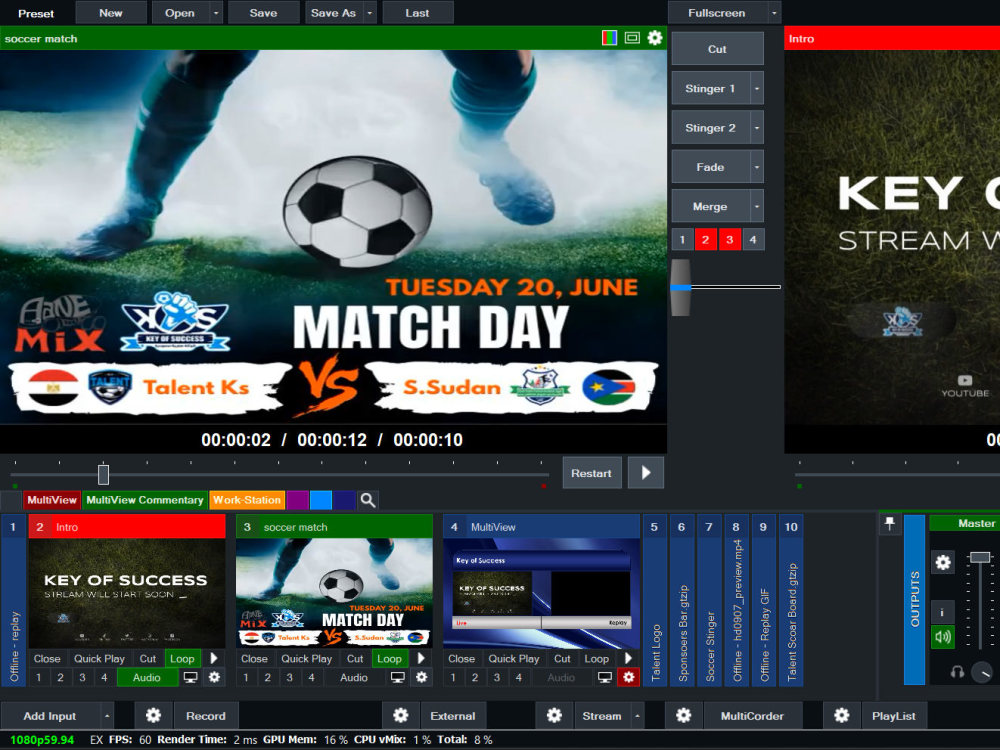Expand Merge transition dropdown arrow
1000x750 pixels.
tap(756, 207)
